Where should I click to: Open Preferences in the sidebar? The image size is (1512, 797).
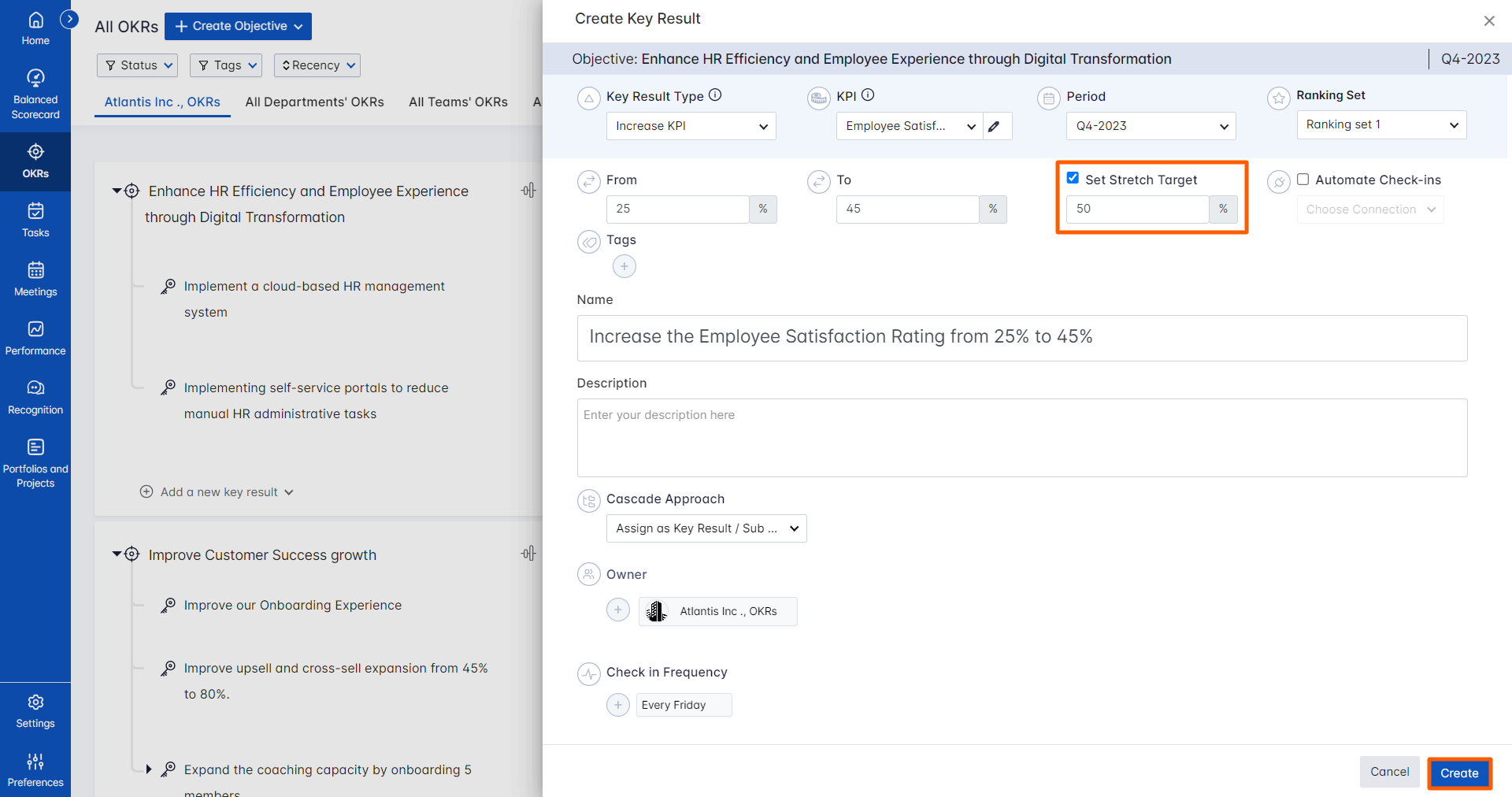pyautogui.click(x=35, y=769)
